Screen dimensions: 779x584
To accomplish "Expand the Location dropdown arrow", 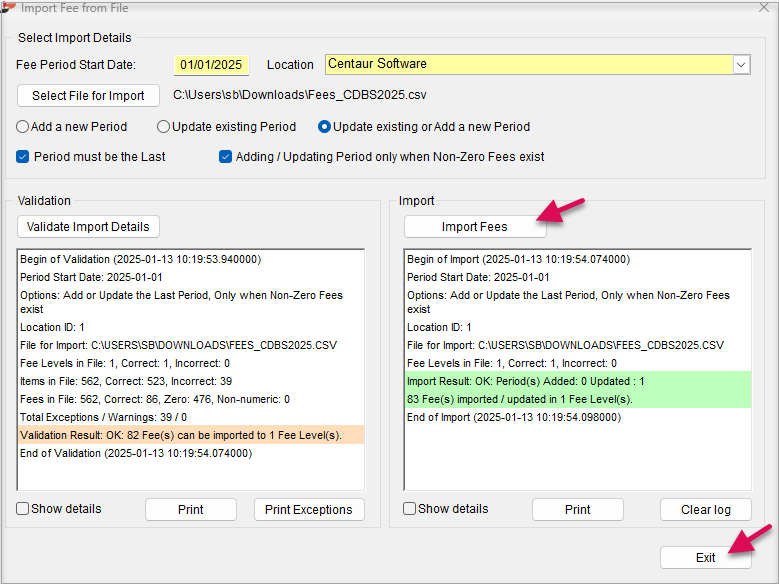I will coord(741,65).
